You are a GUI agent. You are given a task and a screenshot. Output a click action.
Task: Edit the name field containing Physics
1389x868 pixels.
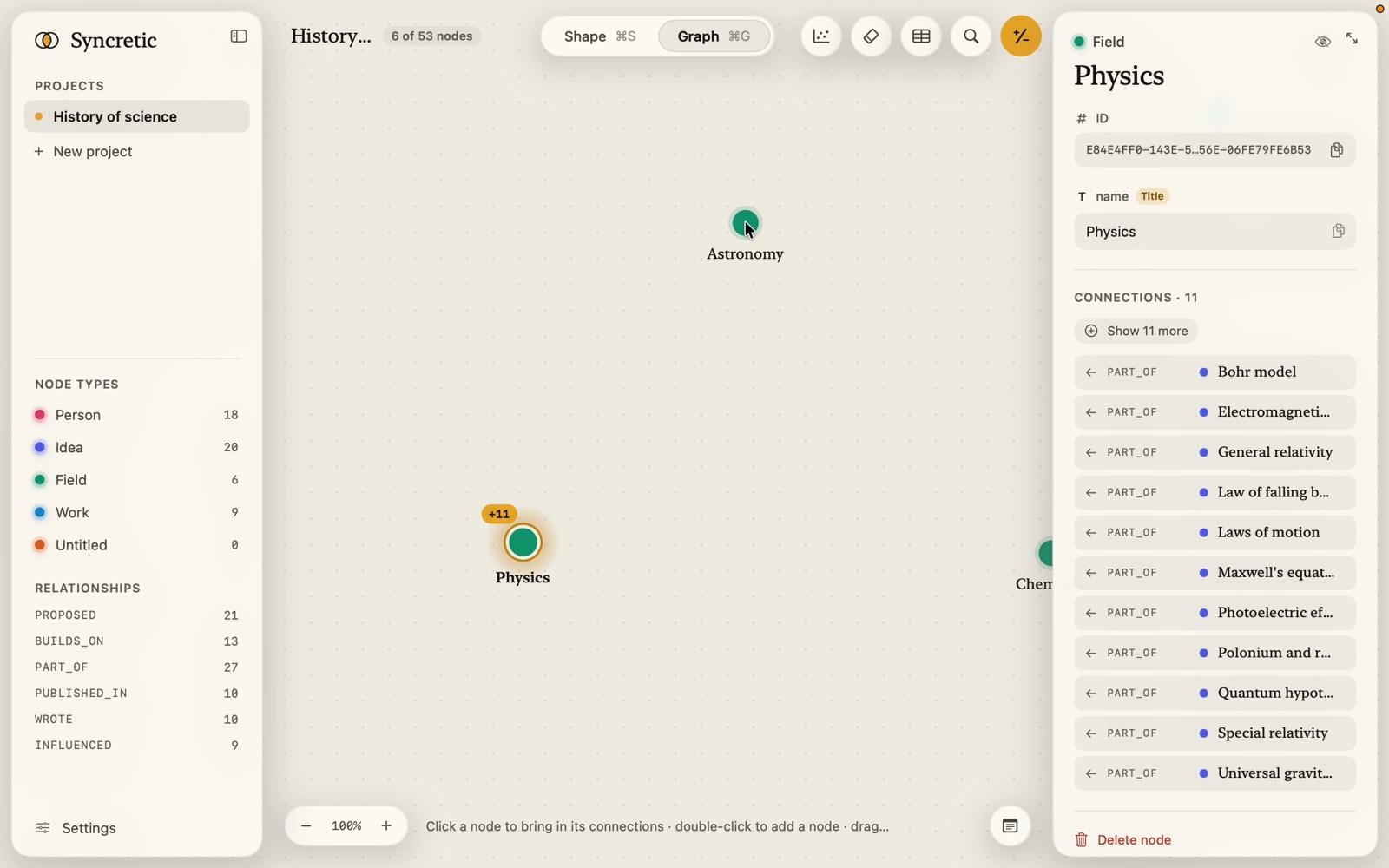coord(1215,232)
